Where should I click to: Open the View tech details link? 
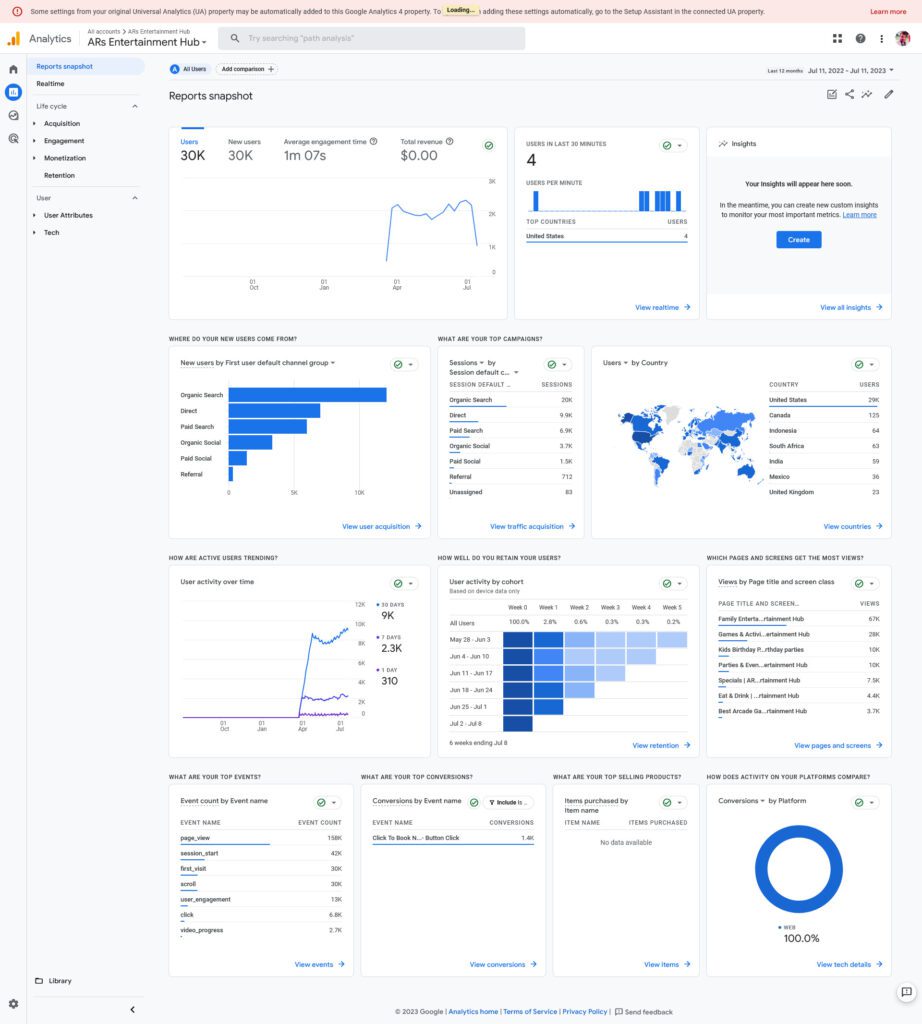850,965
